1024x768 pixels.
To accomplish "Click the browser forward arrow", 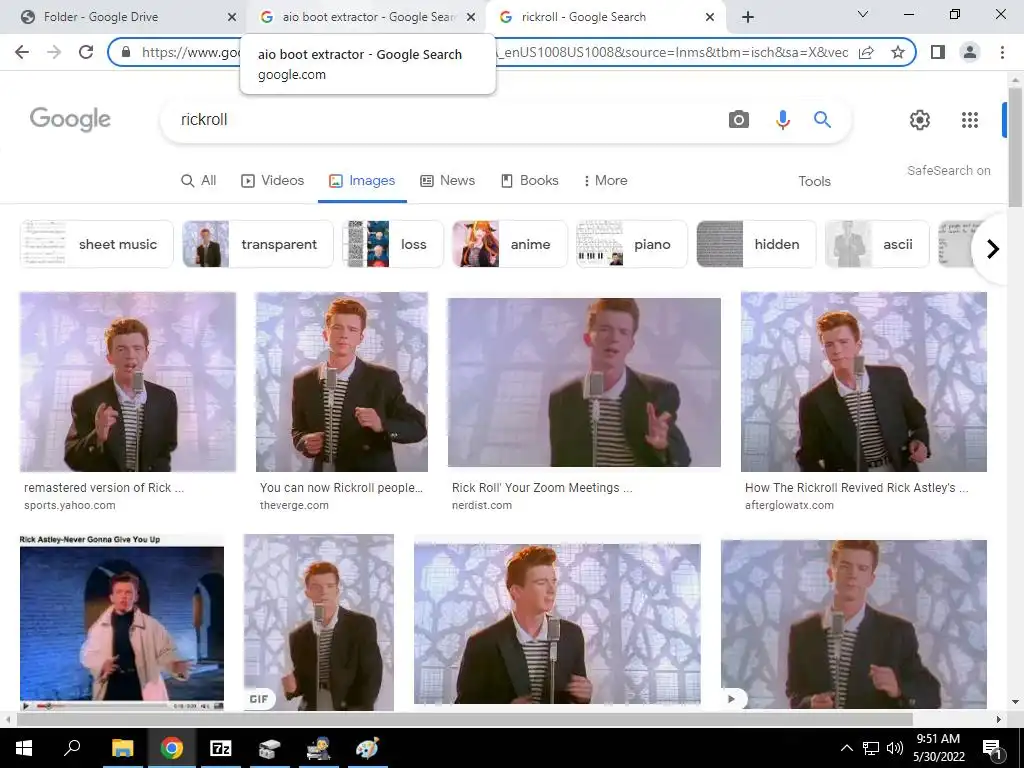I will [54, 52].
